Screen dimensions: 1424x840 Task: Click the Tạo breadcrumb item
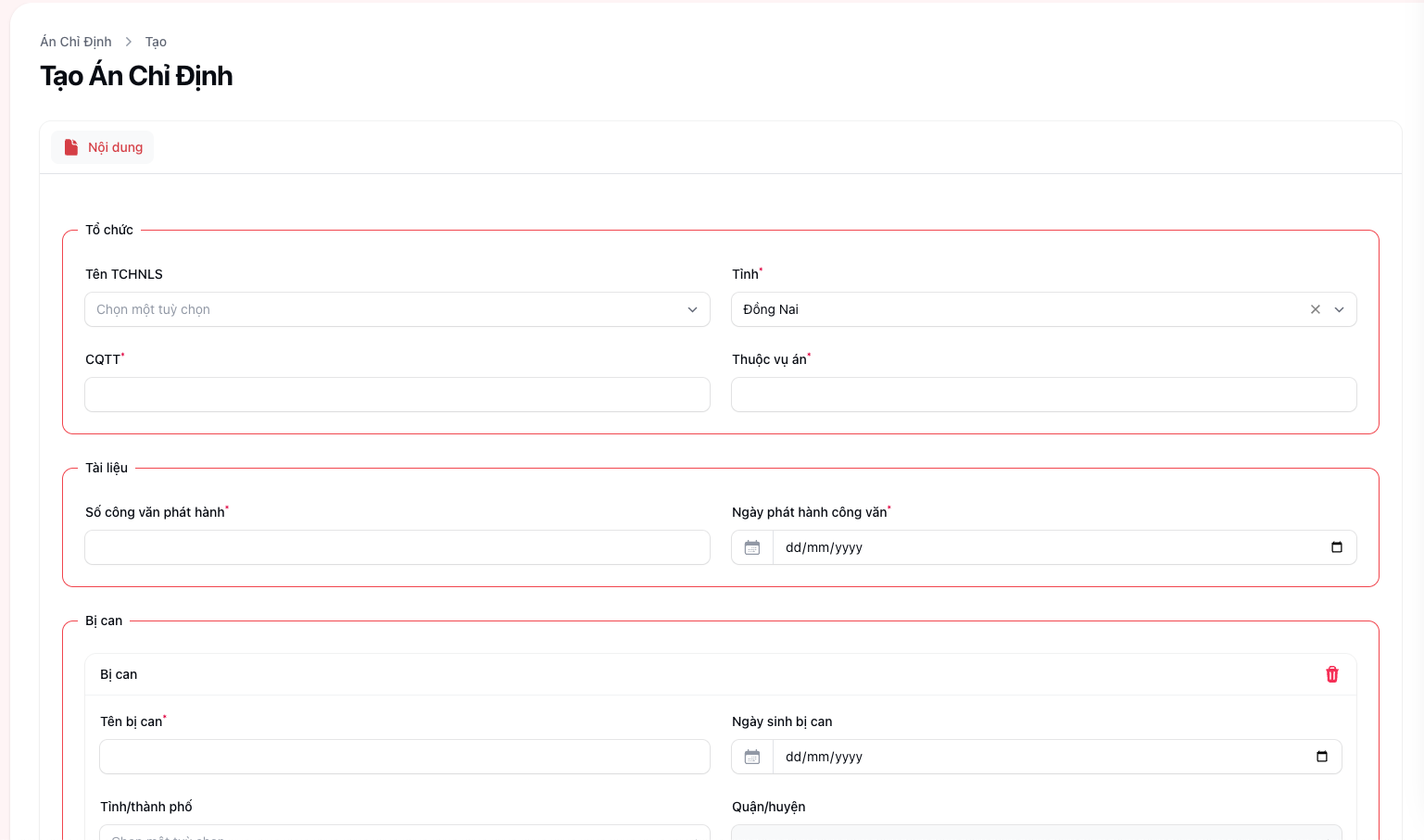[156, 42]
